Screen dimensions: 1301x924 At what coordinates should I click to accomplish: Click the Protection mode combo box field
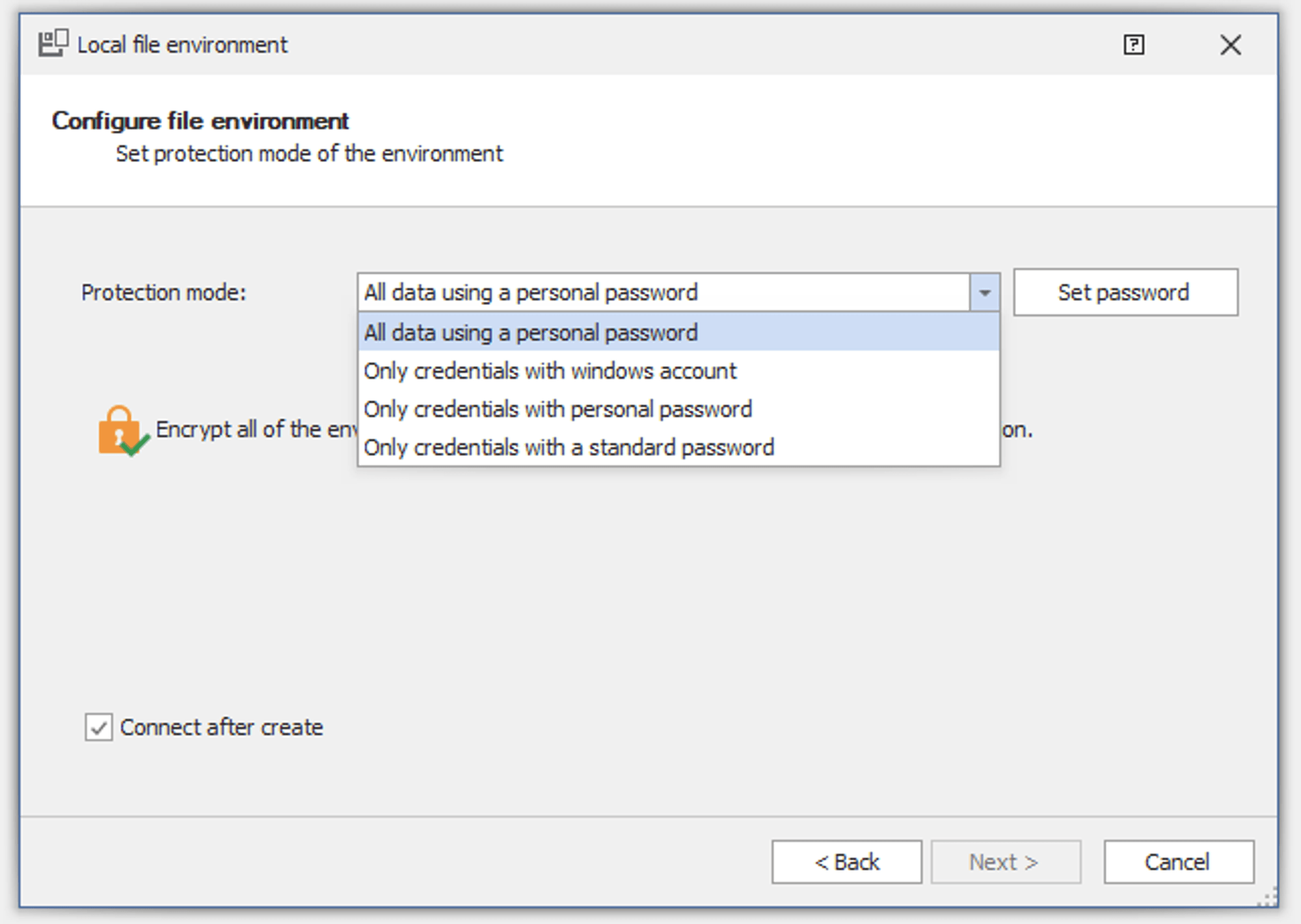662,293
